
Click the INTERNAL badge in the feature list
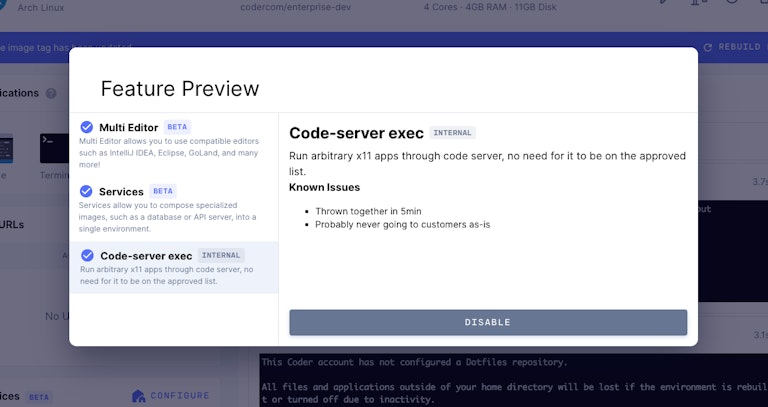click(x=221, y=255)
